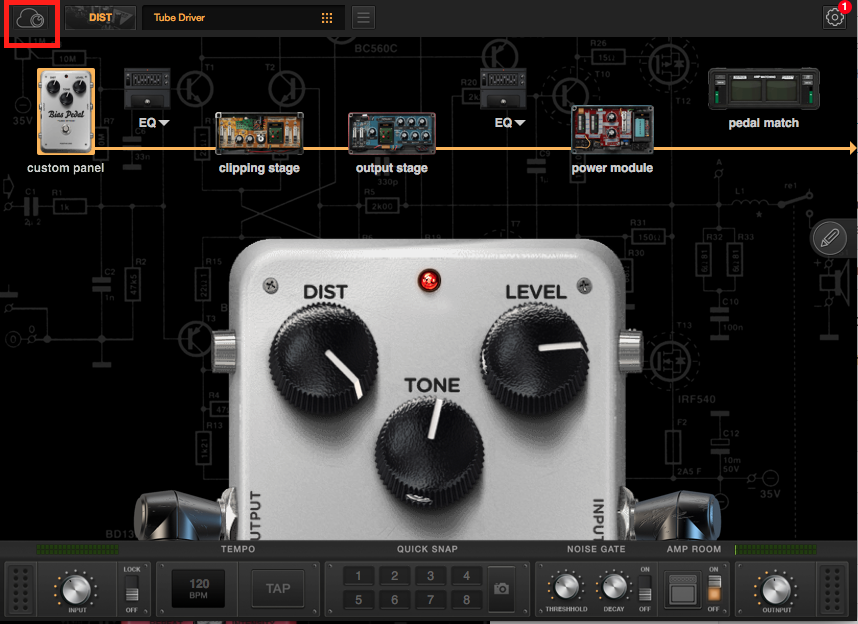Toggle the Amp Room on/off switch
858x624 pixels.
click(x=713, y=588)
